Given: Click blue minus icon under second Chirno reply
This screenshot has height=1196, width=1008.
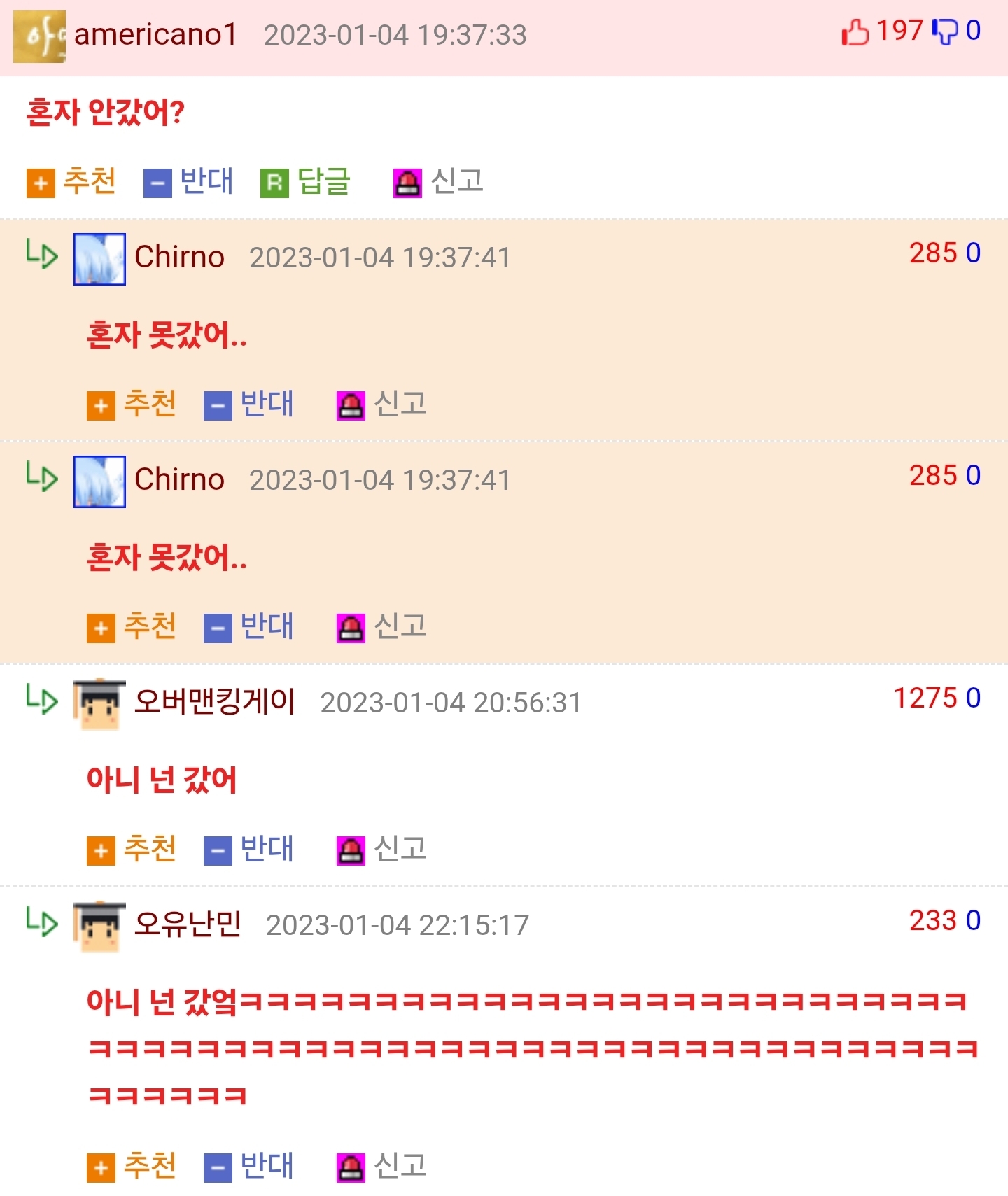Looking at the screenshot, I should tap(218, 628).
